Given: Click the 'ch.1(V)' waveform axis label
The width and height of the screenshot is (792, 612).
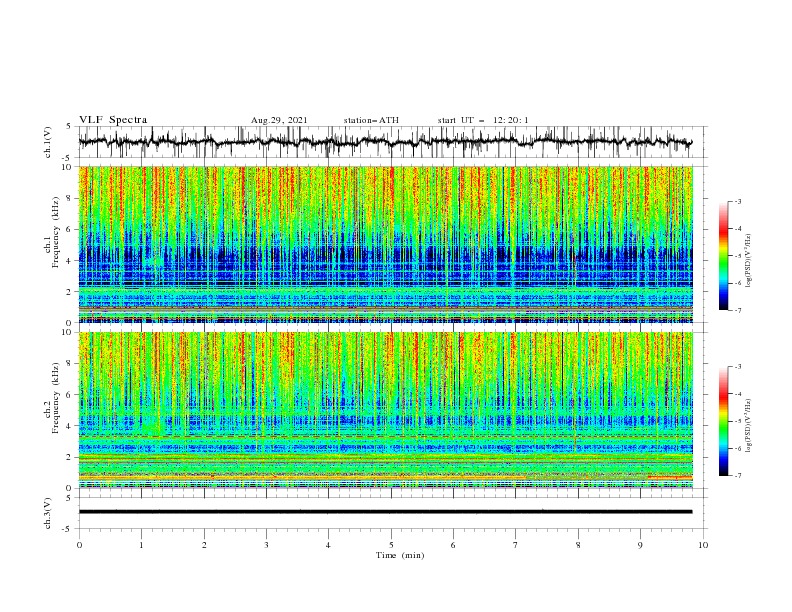Looking at the screenshot, I should pos(48,142).
